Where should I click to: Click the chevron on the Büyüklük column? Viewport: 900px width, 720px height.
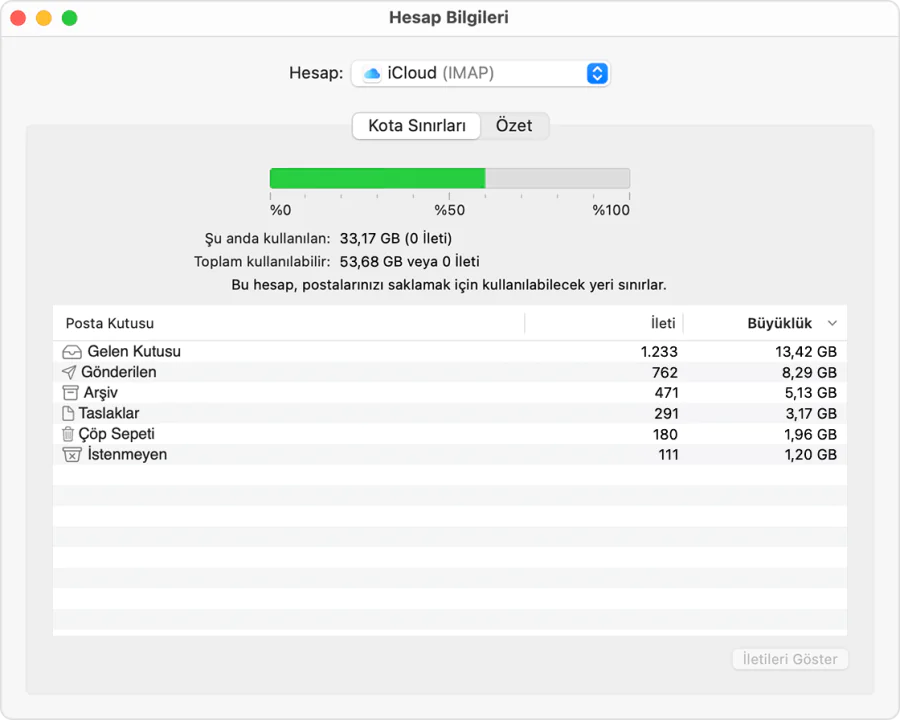832,323
